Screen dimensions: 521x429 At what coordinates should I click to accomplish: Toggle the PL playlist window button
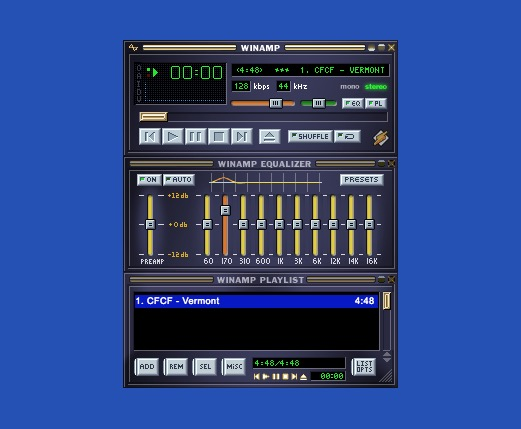376,104
